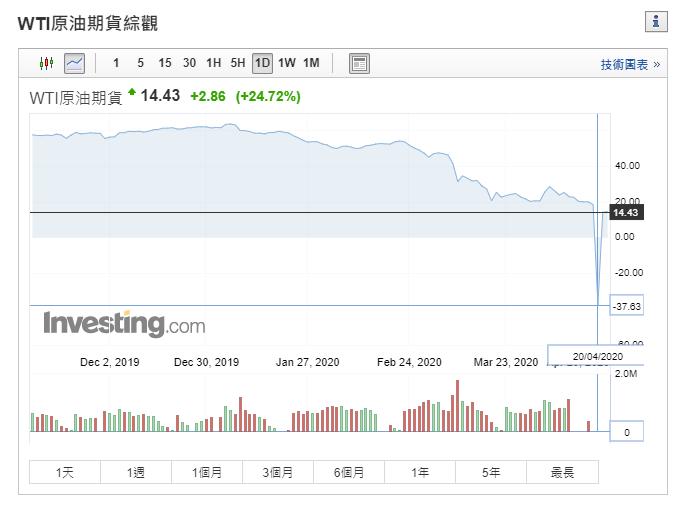This screenshot has height=507, width=684.
Task: Click the WTI原油期貨綜觀 heading
Action: coord(88,23)
